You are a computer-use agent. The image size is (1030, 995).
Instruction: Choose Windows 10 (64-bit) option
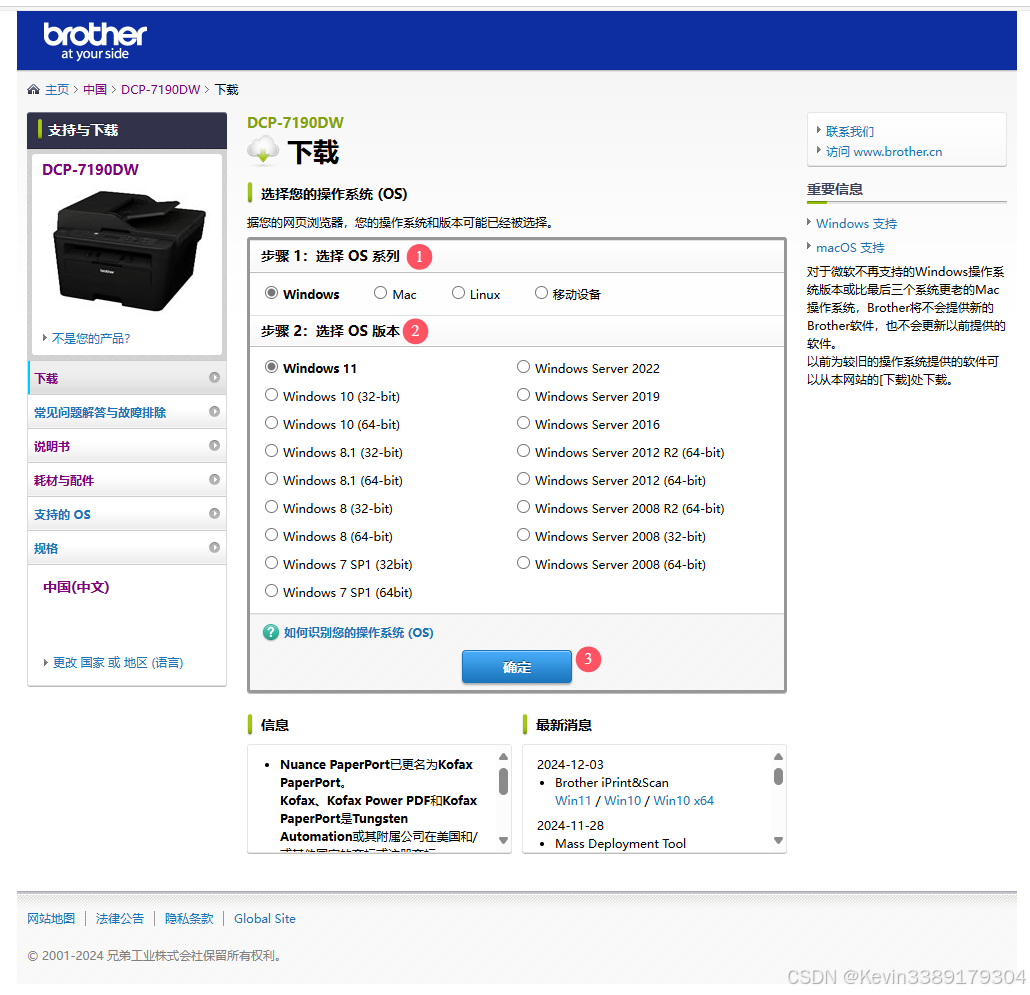click(271, 423)
